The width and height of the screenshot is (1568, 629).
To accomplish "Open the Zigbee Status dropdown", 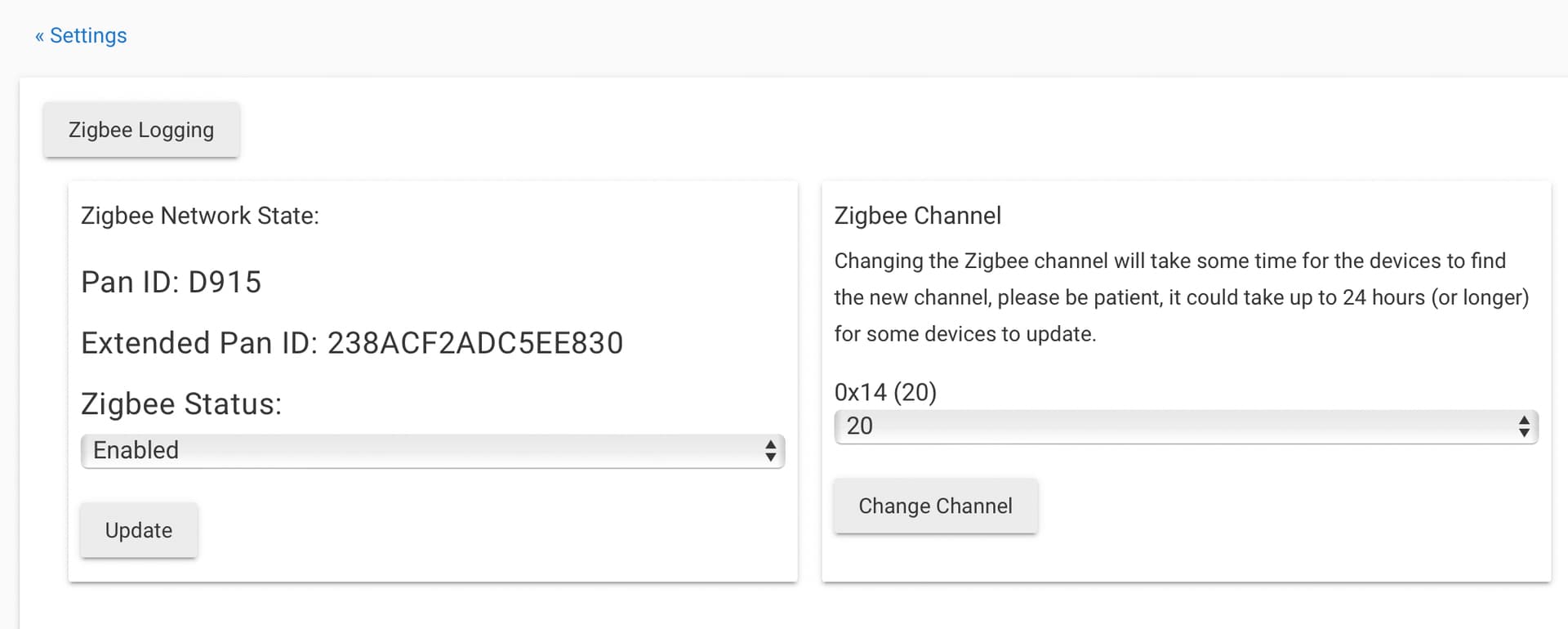I will click(x=433, y=451).
